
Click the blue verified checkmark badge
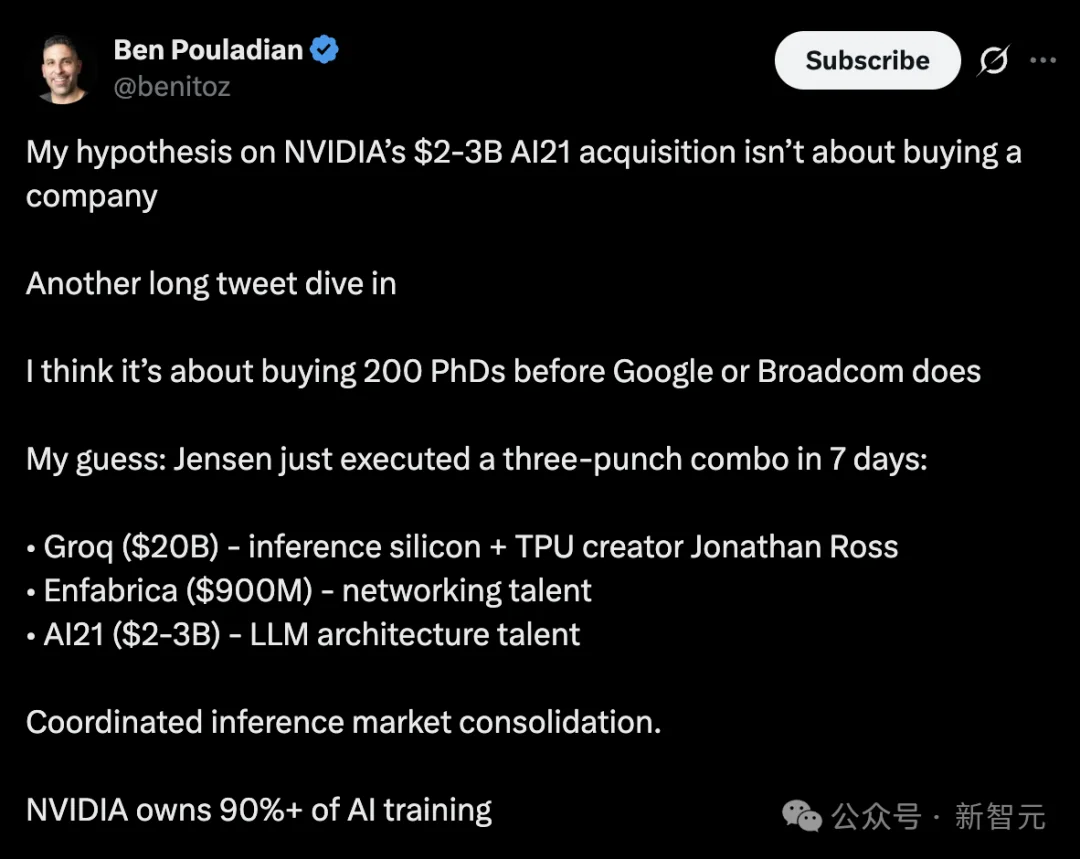[324, 50]
